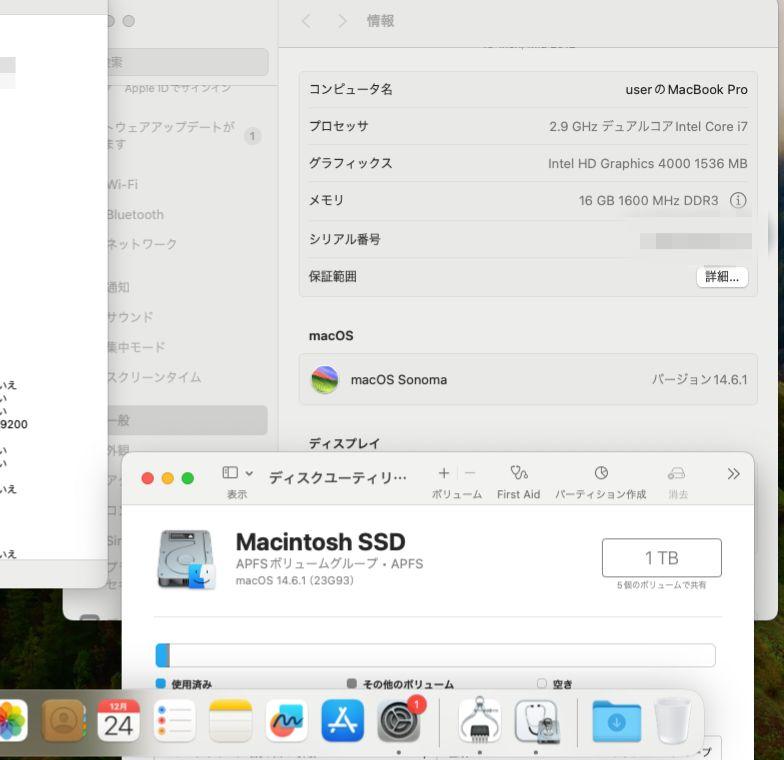
Task: Open Freeform from the Dock
Action: coord(286,720)
